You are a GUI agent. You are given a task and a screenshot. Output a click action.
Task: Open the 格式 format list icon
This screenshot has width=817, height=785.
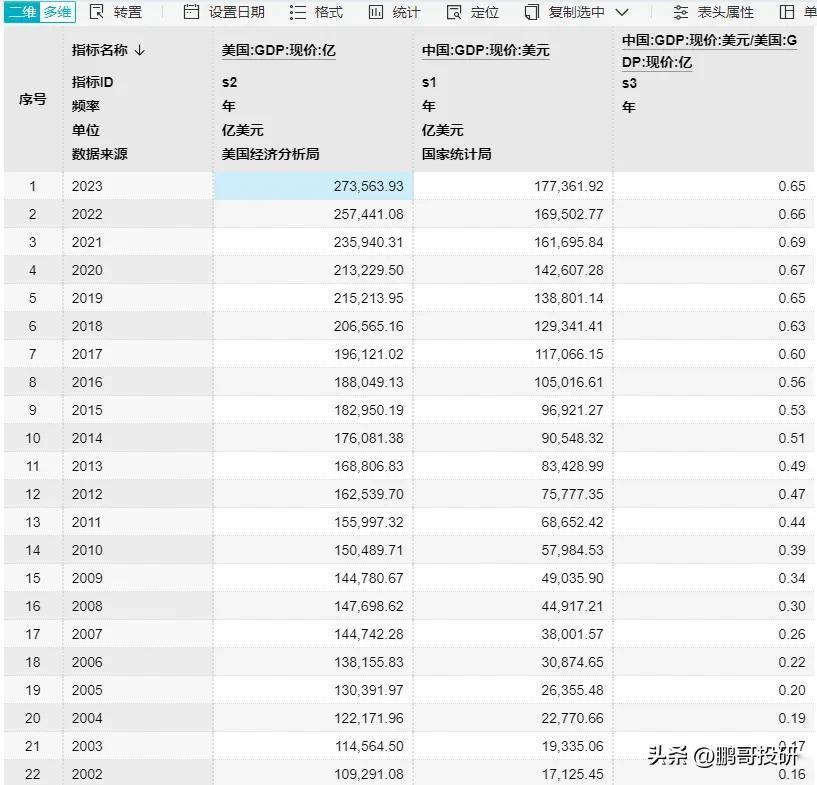point(298,12)
